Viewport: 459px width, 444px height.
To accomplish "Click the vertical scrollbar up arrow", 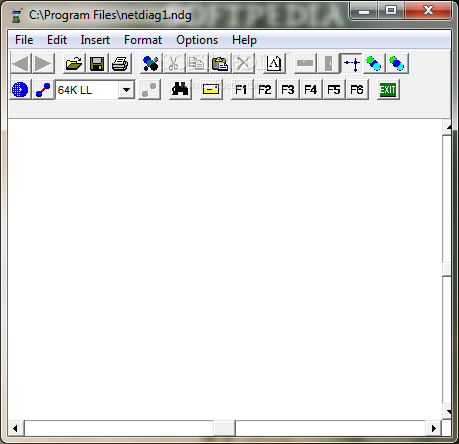I will [447, 127].
